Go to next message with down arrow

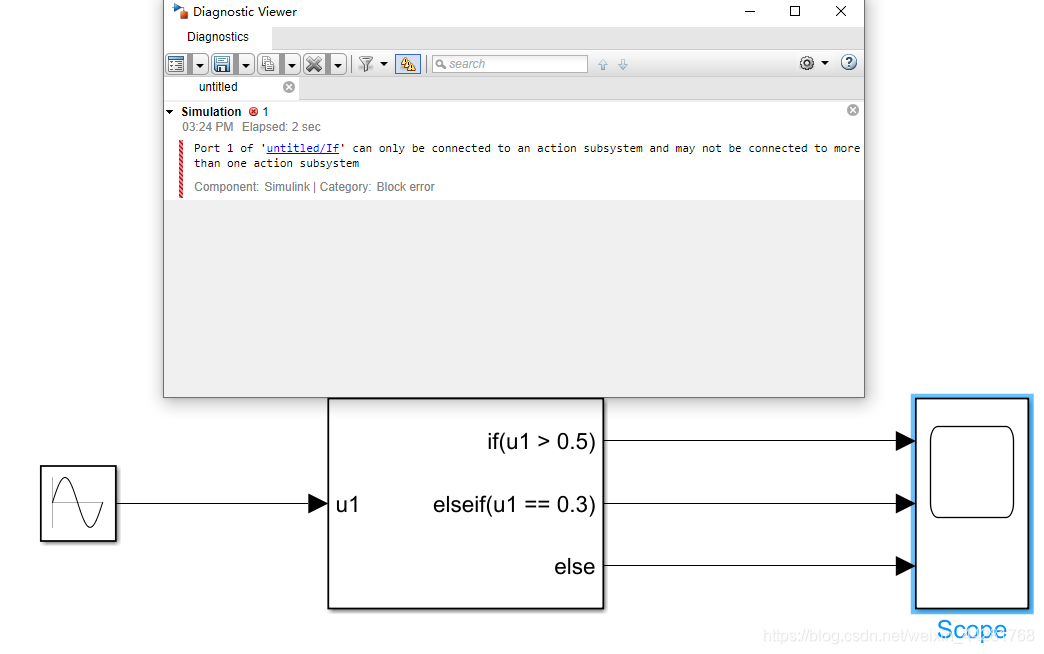tap(622, 64)
